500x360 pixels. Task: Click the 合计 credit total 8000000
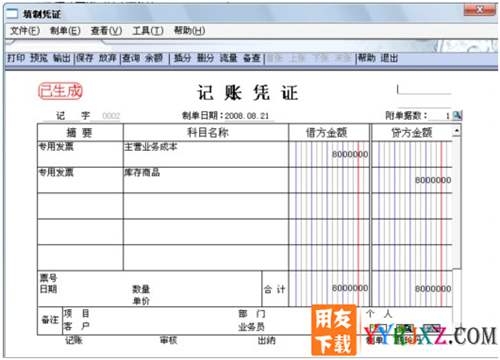coord(433,288)
